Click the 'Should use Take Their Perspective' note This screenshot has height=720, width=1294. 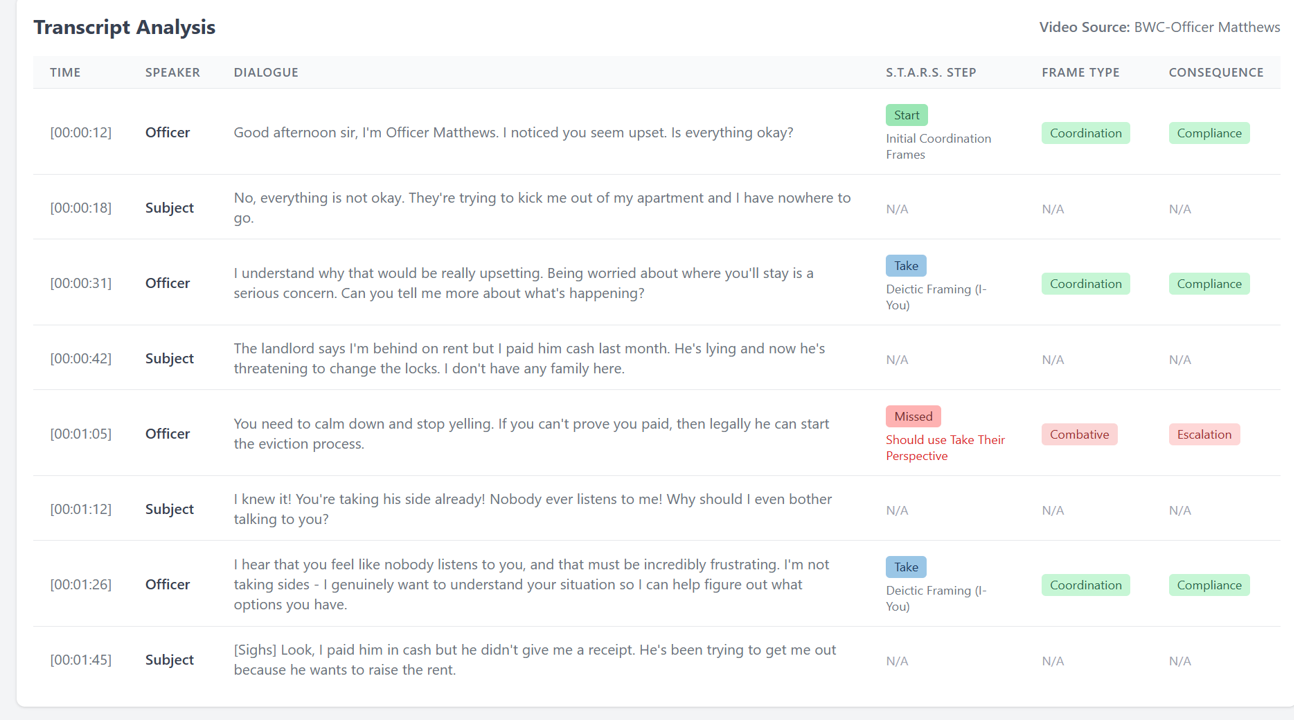(x=945, y=448)
